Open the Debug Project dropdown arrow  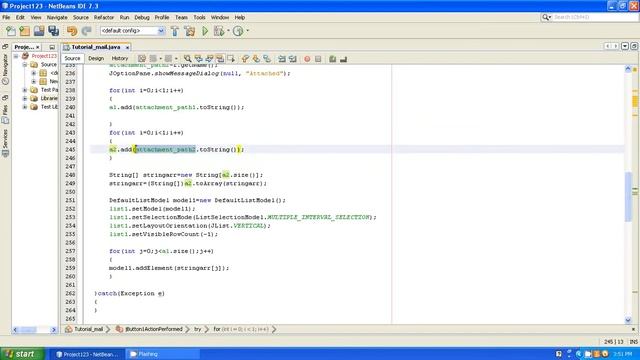pos(228,31)
